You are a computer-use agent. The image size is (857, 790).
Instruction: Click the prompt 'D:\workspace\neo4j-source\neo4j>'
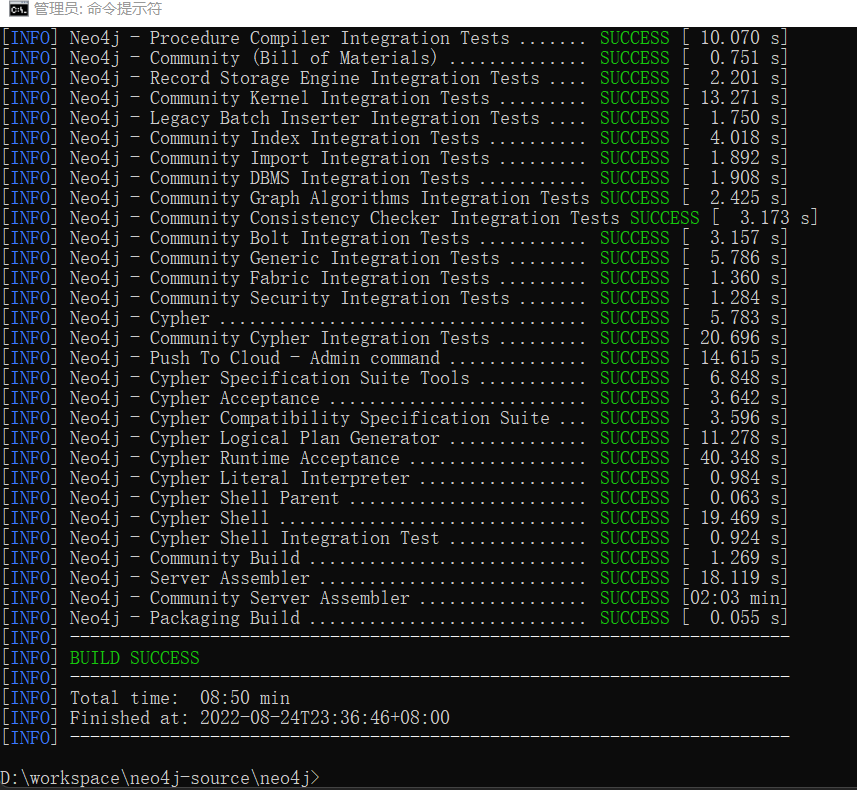click(160, 778)
